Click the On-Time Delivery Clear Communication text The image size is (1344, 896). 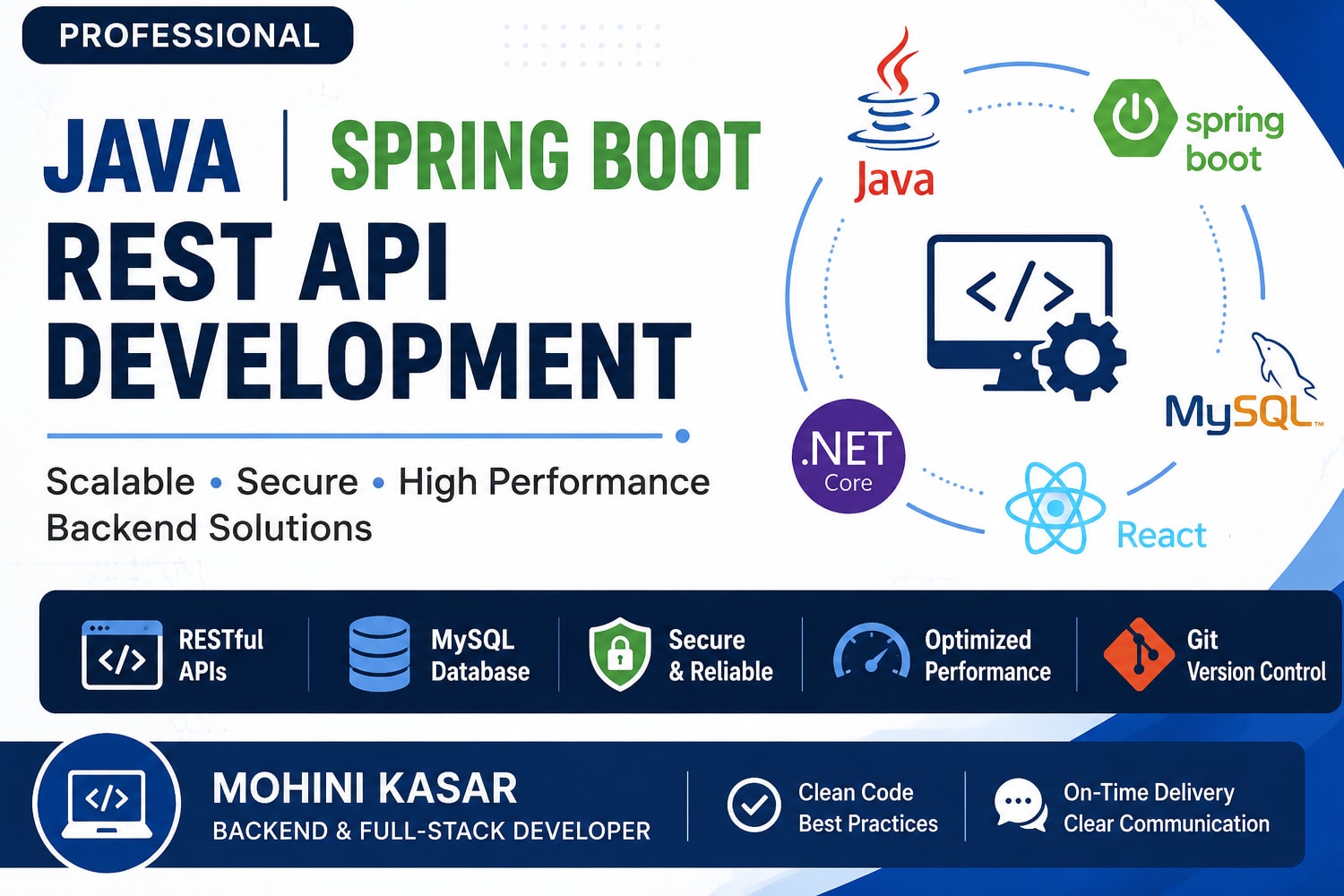[x=1167, y=808]
